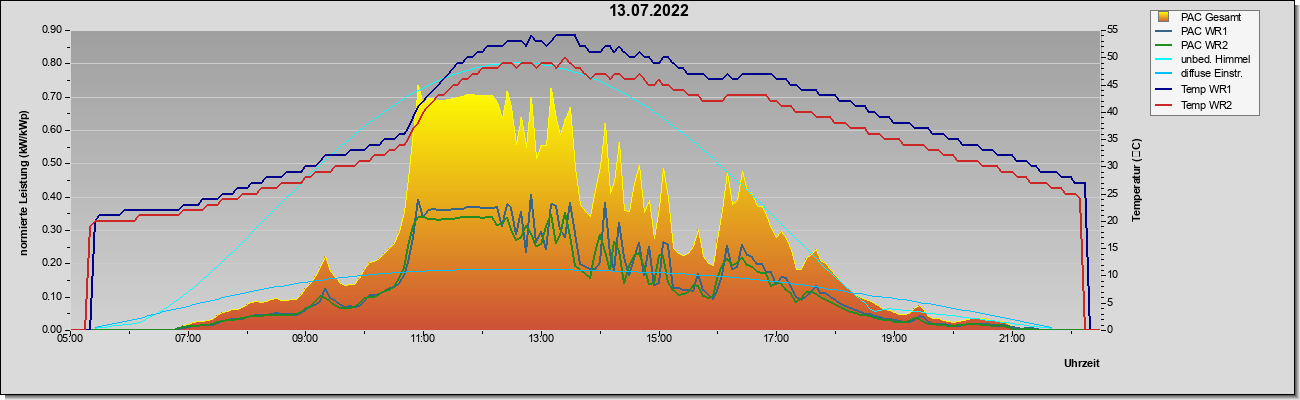Screen dimensions: 1300x400
Task: Click the normierte Leistung axis title
Action: [x=23, y=182]
